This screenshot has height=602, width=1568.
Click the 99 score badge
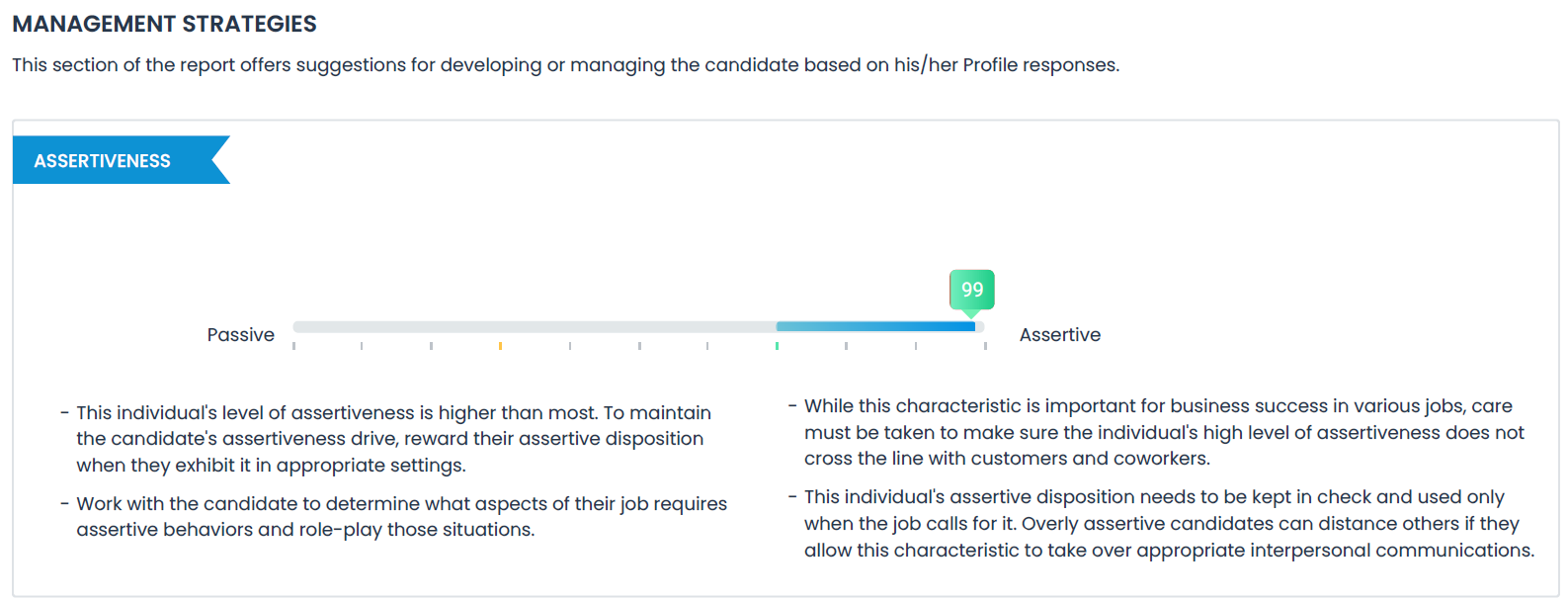pyautogui.click(x=972, y=290)
